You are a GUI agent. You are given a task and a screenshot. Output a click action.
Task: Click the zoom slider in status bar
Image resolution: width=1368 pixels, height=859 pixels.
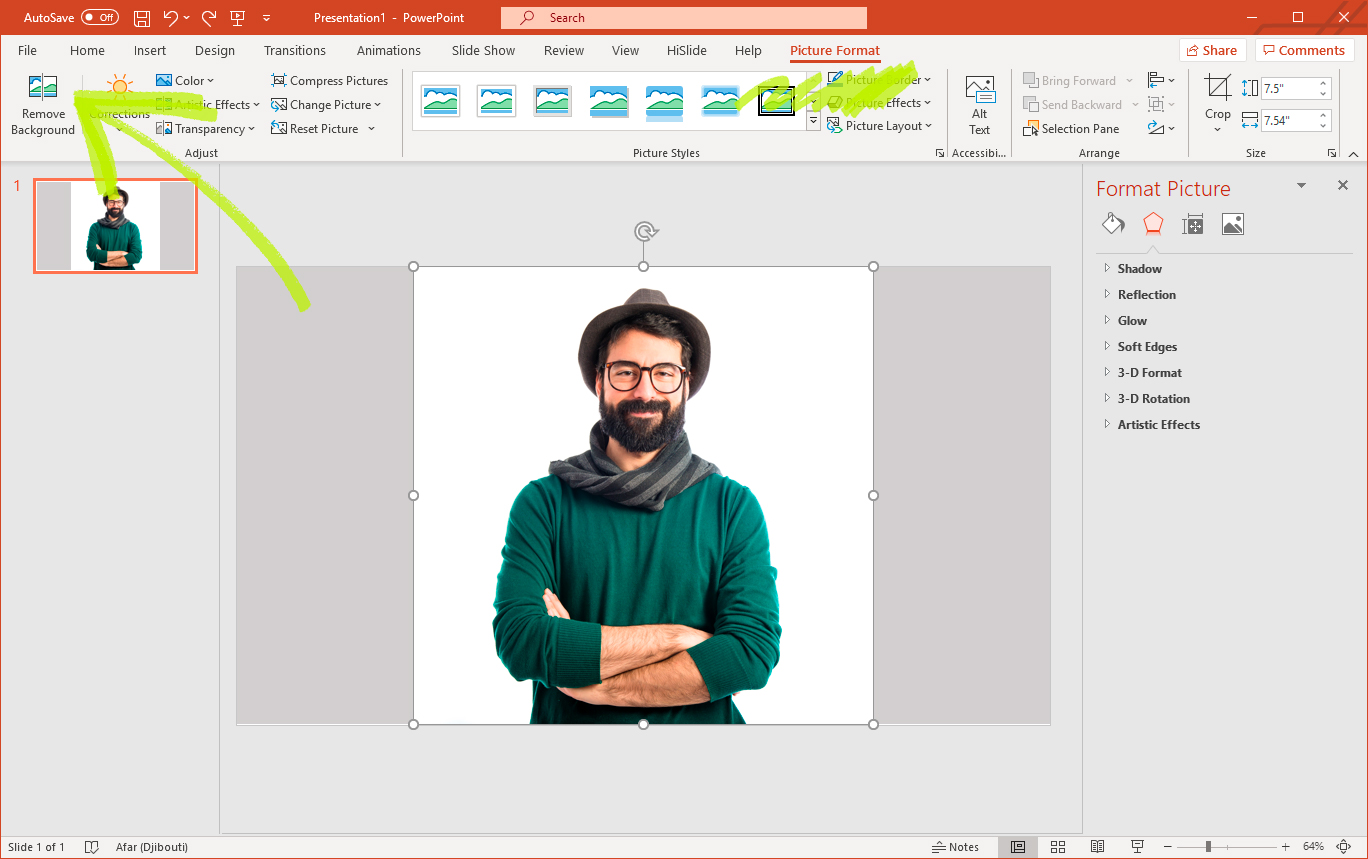pos(1208,847)
